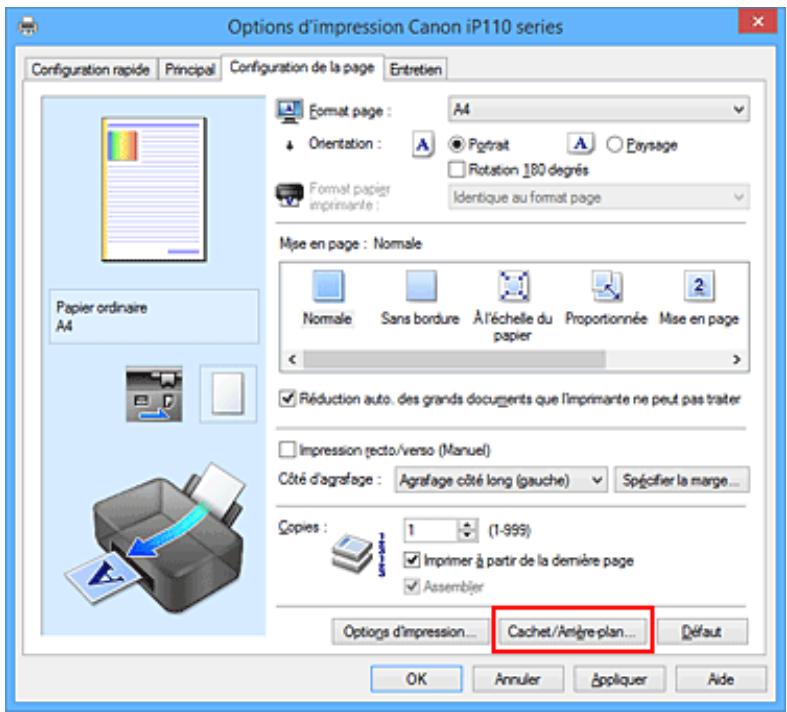Select the Proportionnée layout icon
Screen dimensions: 787x712
pos(606,286)
